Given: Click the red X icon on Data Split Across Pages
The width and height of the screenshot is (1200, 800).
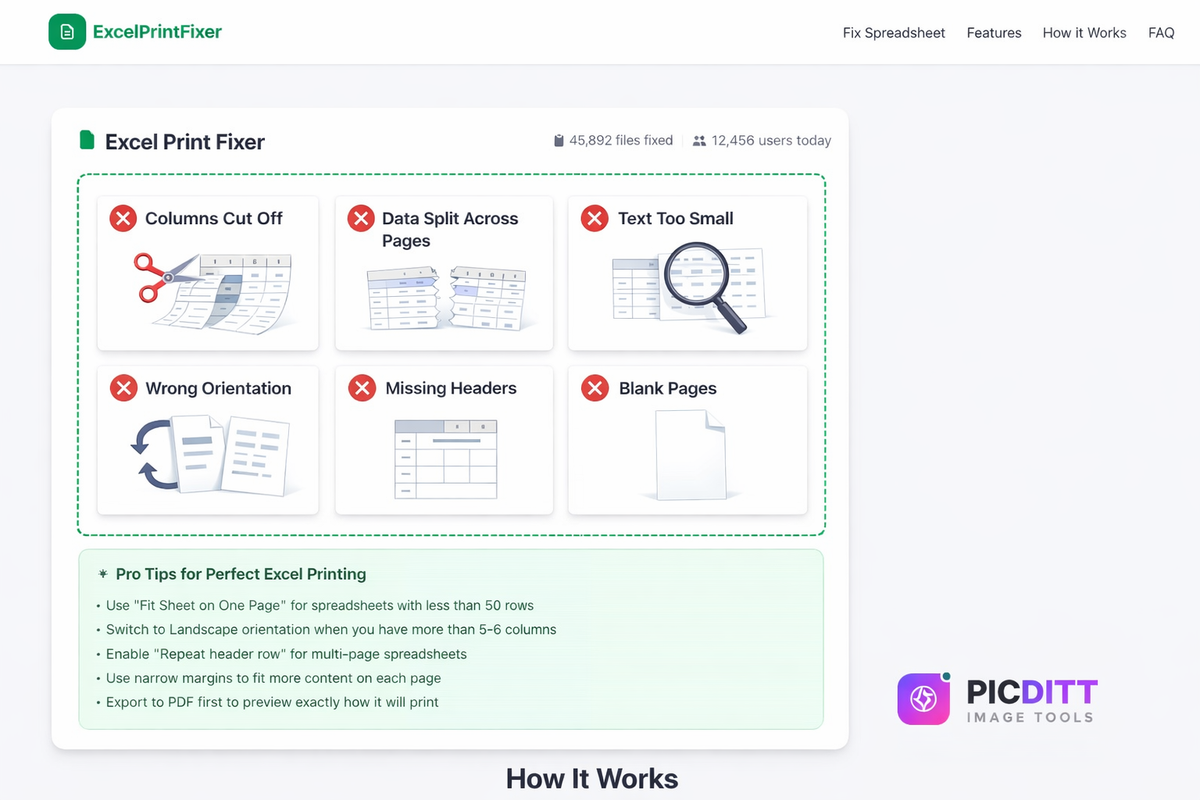Looking at the screenshot, I should [x=361, y=218].
